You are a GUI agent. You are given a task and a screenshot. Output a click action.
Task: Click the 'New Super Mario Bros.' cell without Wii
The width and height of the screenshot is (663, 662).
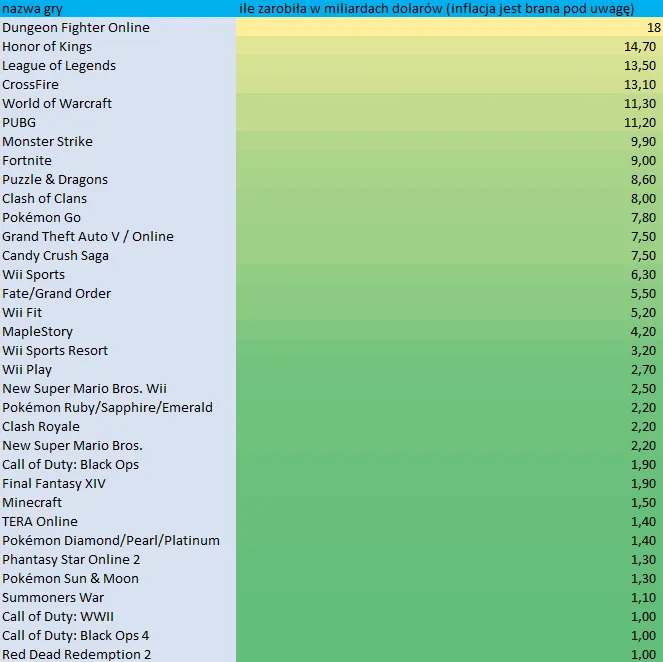[118, 446]
